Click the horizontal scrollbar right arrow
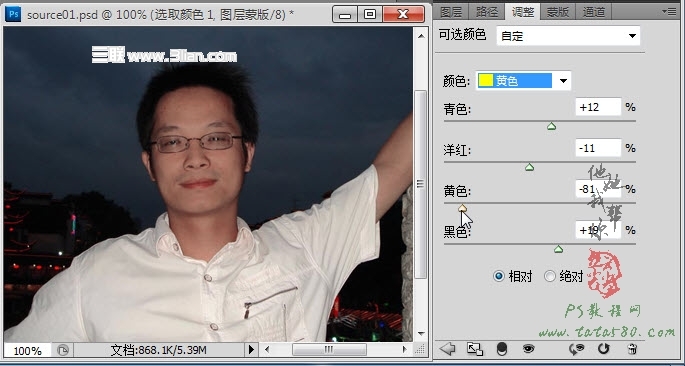 [x=404, y=349]
